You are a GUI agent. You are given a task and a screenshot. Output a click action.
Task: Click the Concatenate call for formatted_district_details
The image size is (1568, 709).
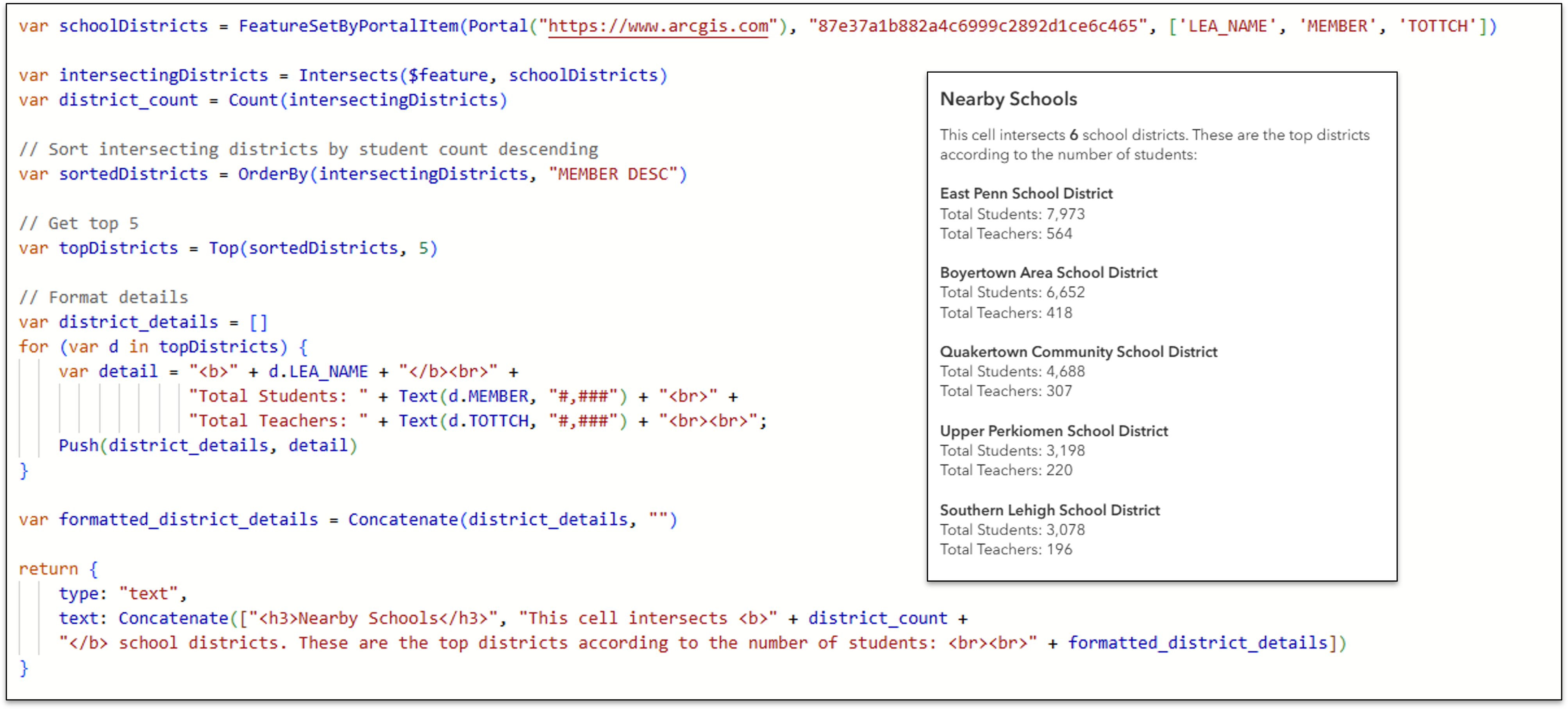click(511, 519)
